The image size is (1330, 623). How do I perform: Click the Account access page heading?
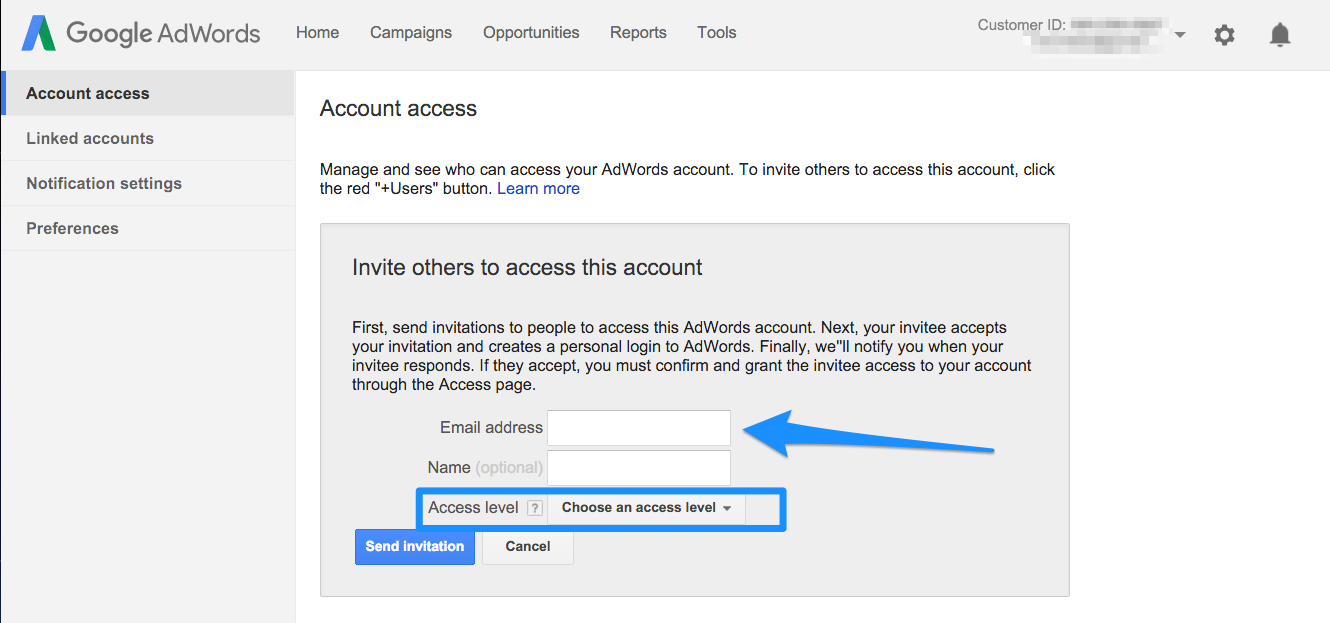point(398,108)
